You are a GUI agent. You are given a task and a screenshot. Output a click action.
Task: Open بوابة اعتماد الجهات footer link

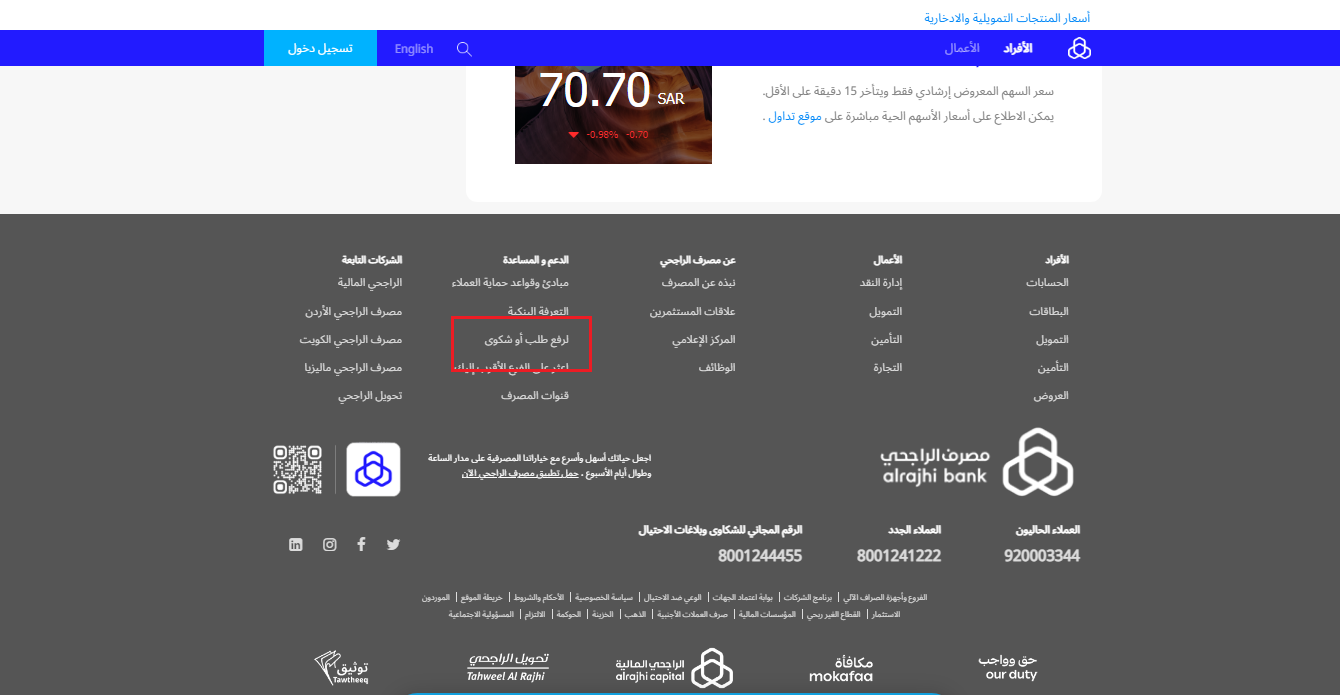coord(742,597)
